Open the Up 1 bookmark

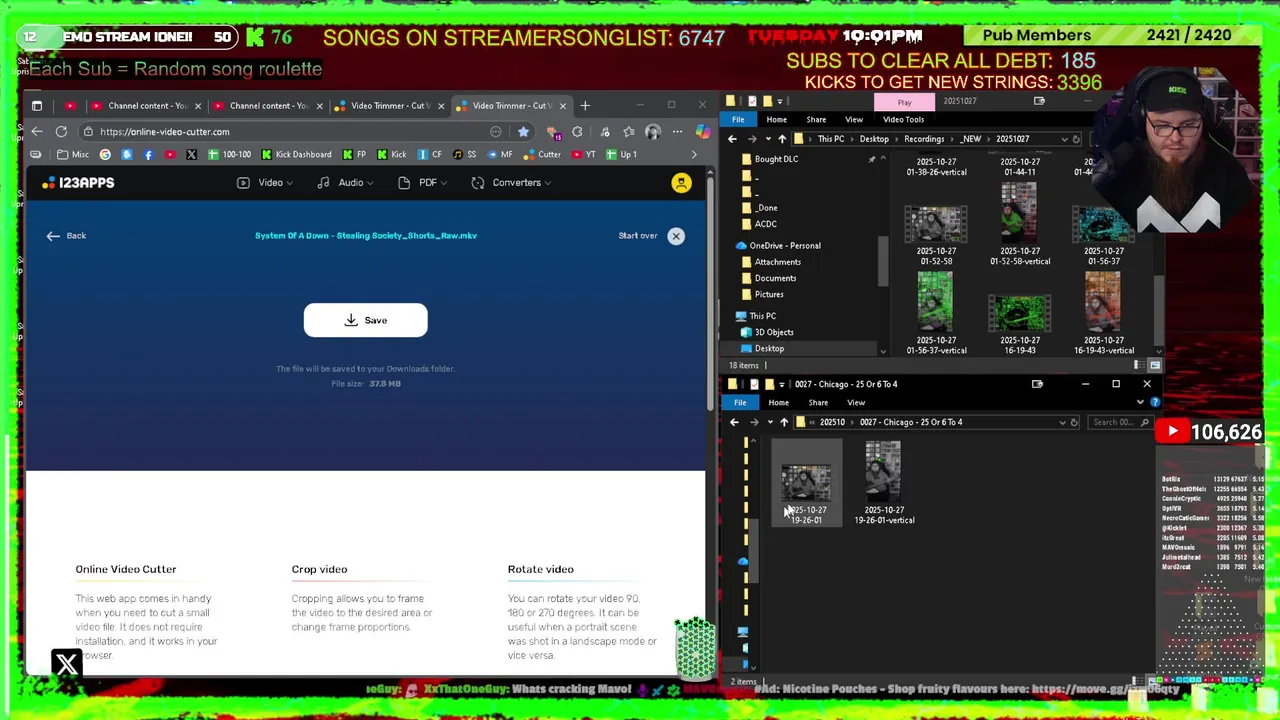622,155
